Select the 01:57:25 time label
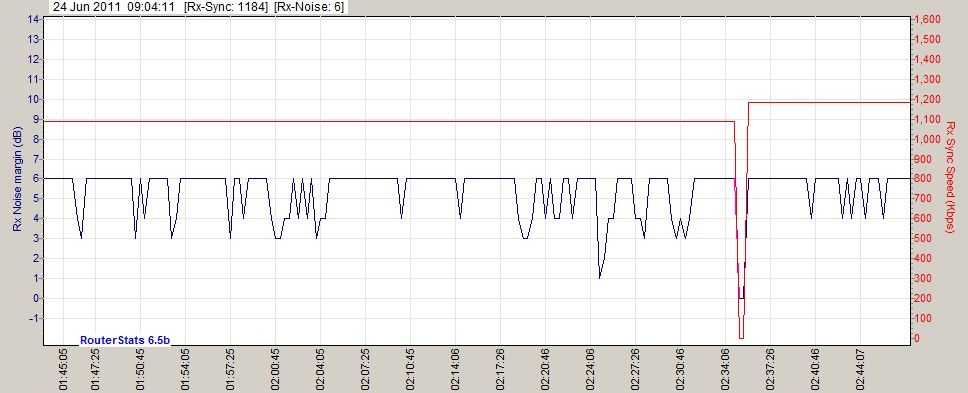968x393 pixels. (x=230, y=370)
